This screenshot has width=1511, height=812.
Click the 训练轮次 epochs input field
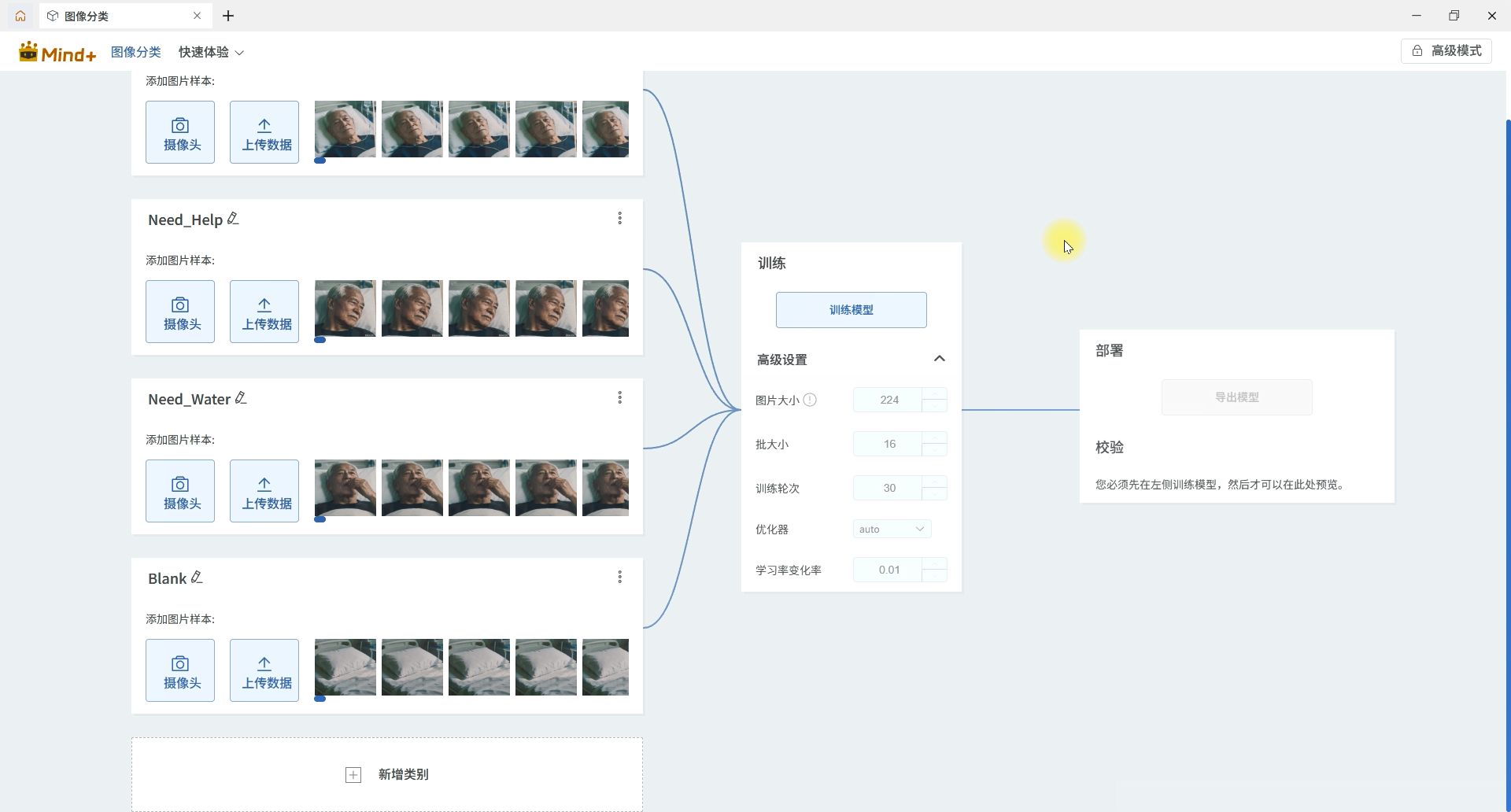[888, 488]
